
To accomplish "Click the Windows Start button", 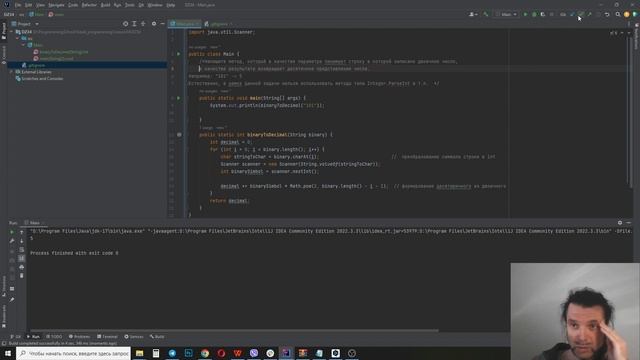I will 8,353.
